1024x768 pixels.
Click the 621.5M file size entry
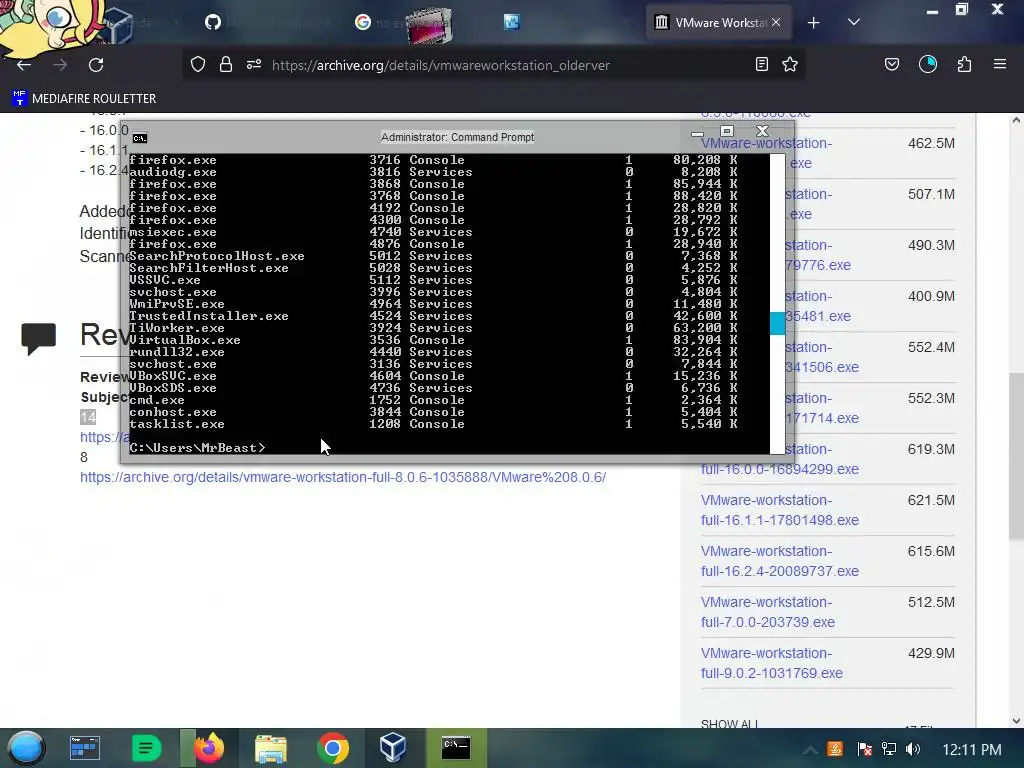931,501
